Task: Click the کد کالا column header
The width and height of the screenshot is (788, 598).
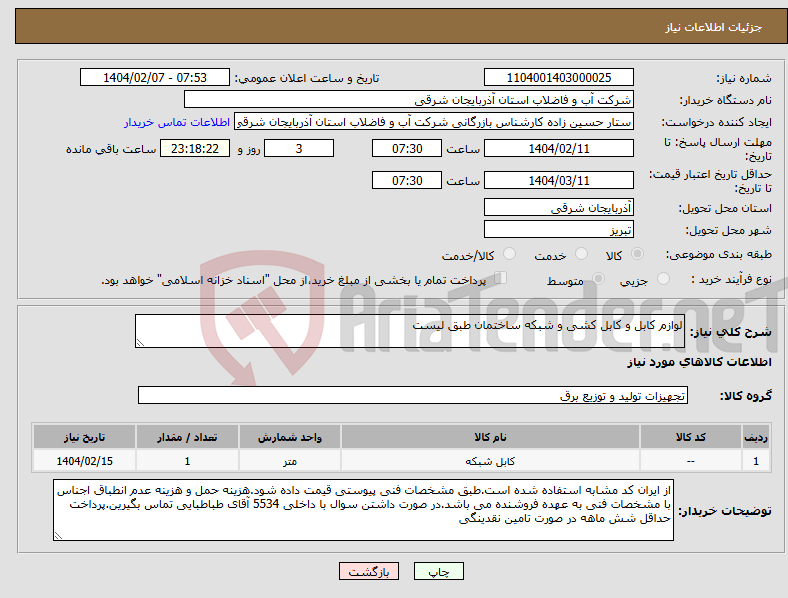Action: [x=691, y=437]
